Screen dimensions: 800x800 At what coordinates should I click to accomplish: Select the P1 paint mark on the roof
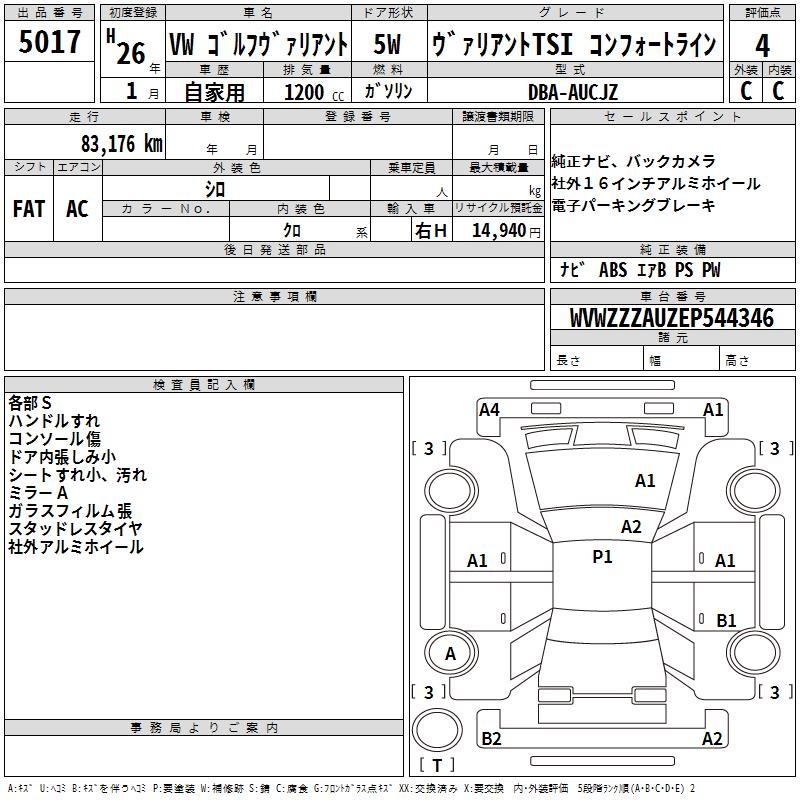(x=602, y=557)
